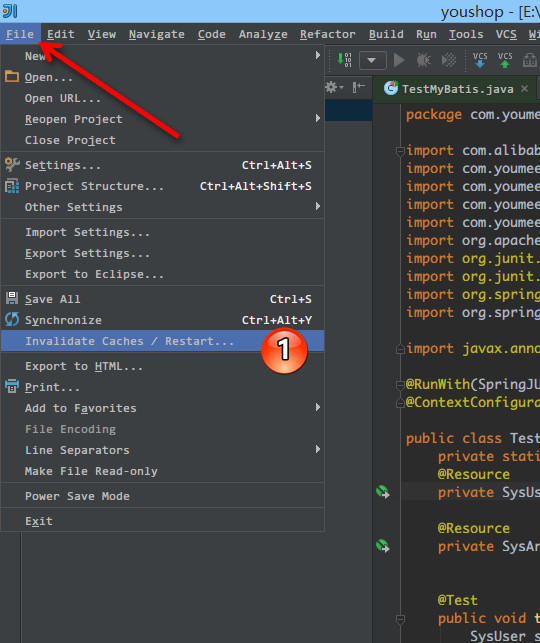Click VCS Commit green arrow icon
This screenshot has height=643, width=540.
click(505, 60)
